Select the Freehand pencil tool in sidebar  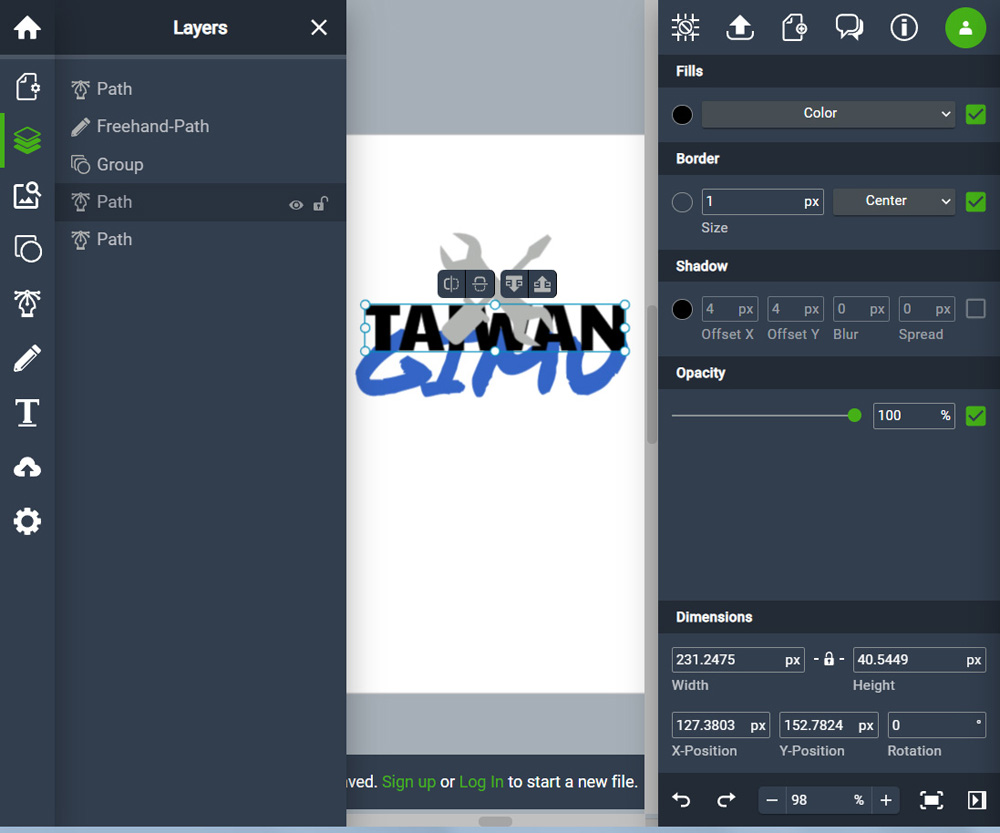click(27, 358)
